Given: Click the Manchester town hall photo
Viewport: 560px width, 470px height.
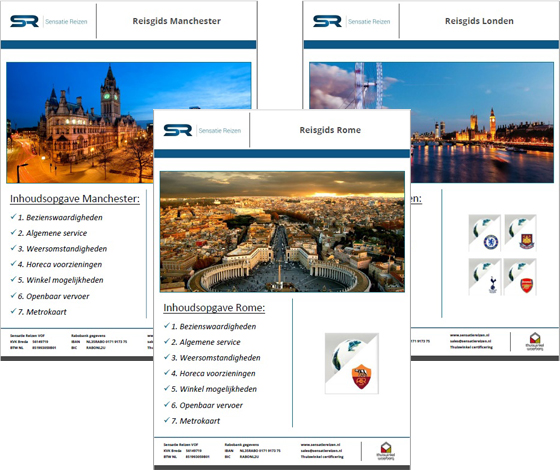Looking at the screenshot, I should tap(80, 122).
